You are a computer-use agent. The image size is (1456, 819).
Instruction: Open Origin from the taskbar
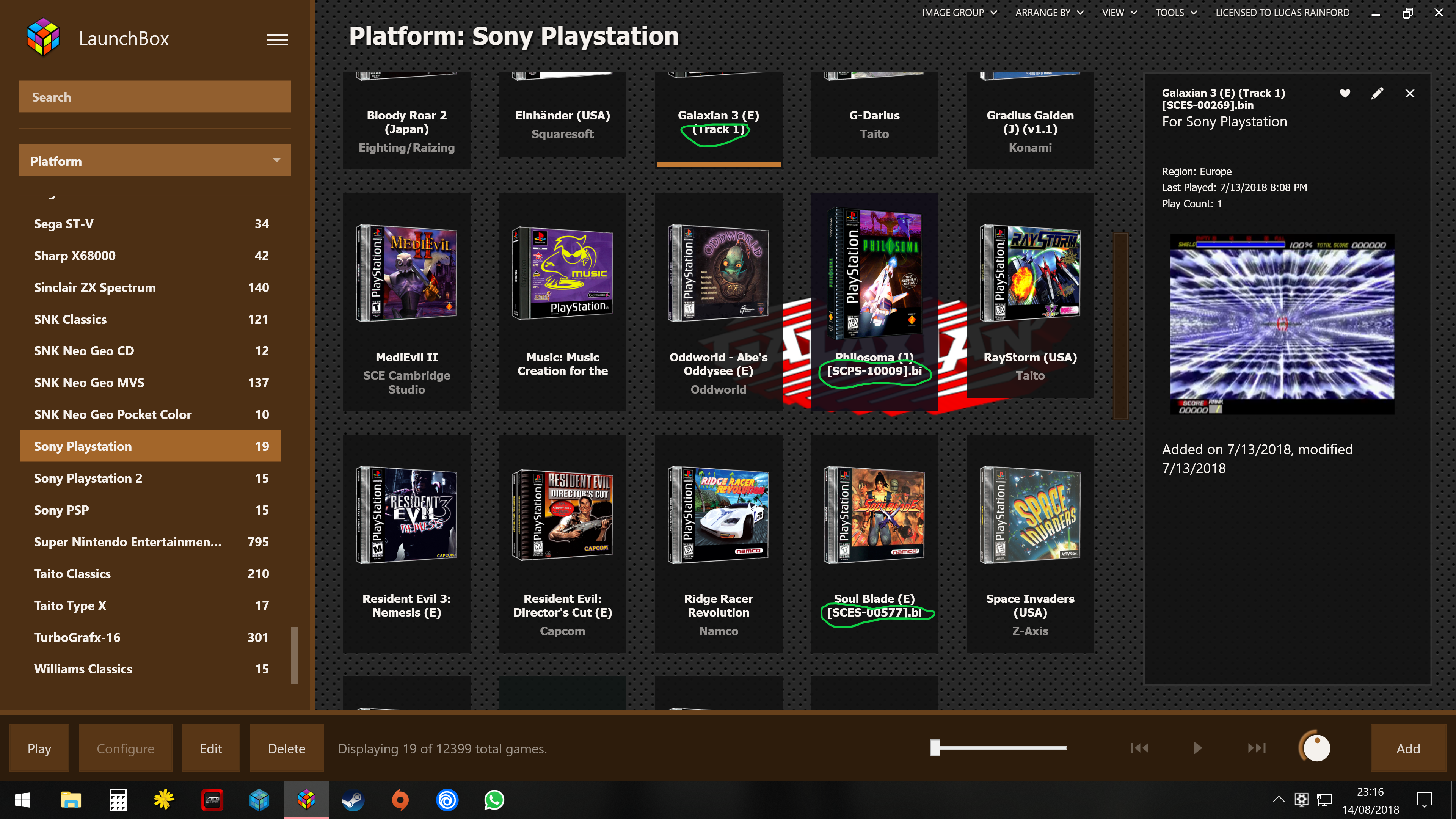pos(400,800)
